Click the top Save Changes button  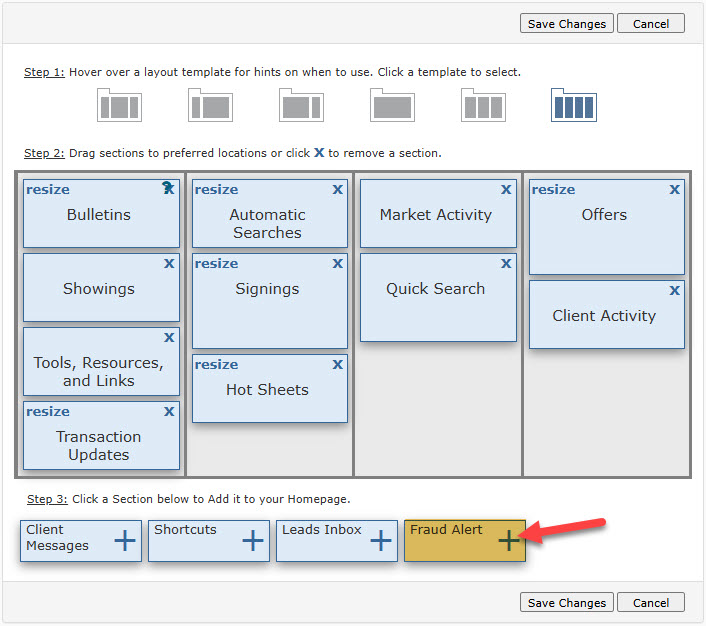pos(567,23)
